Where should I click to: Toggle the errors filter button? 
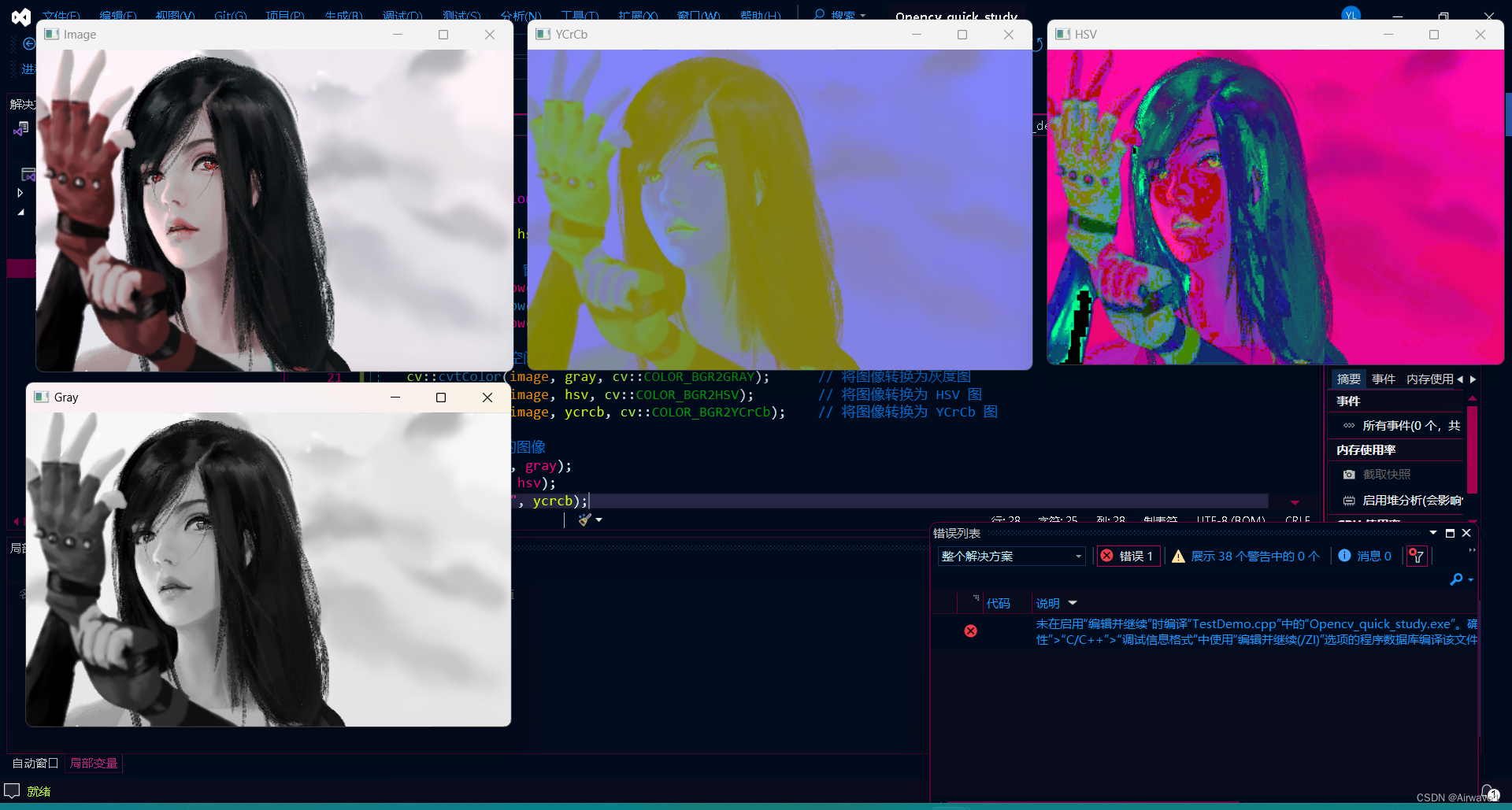coord(1128,556)
